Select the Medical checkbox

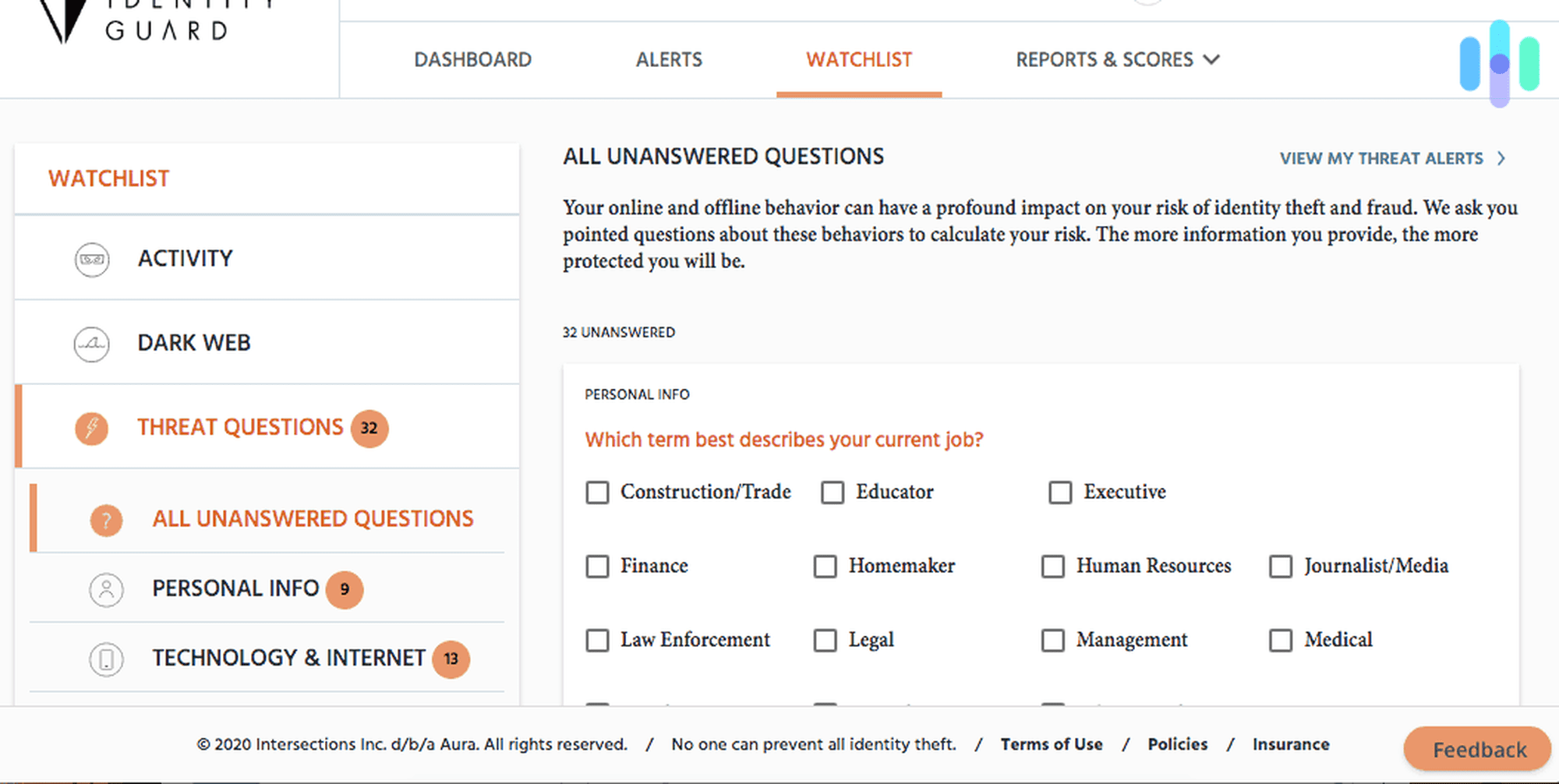[x=1281, y=641]
